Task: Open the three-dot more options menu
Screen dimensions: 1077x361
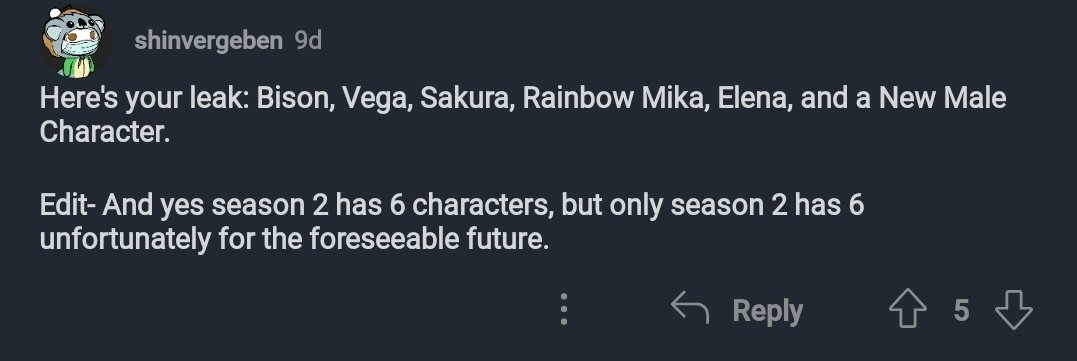Action: [x=563, y=309]
